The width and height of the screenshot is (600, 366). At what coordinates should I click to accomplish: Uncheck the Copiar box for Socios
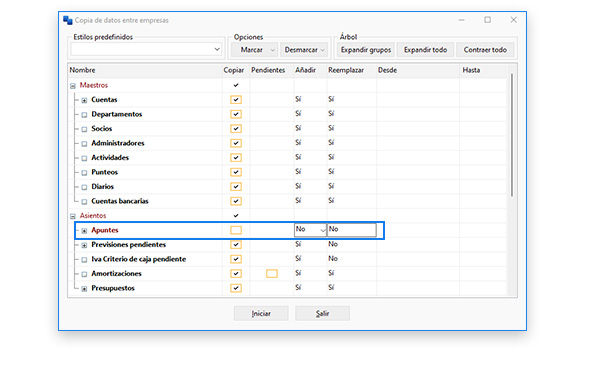point(236,129)
